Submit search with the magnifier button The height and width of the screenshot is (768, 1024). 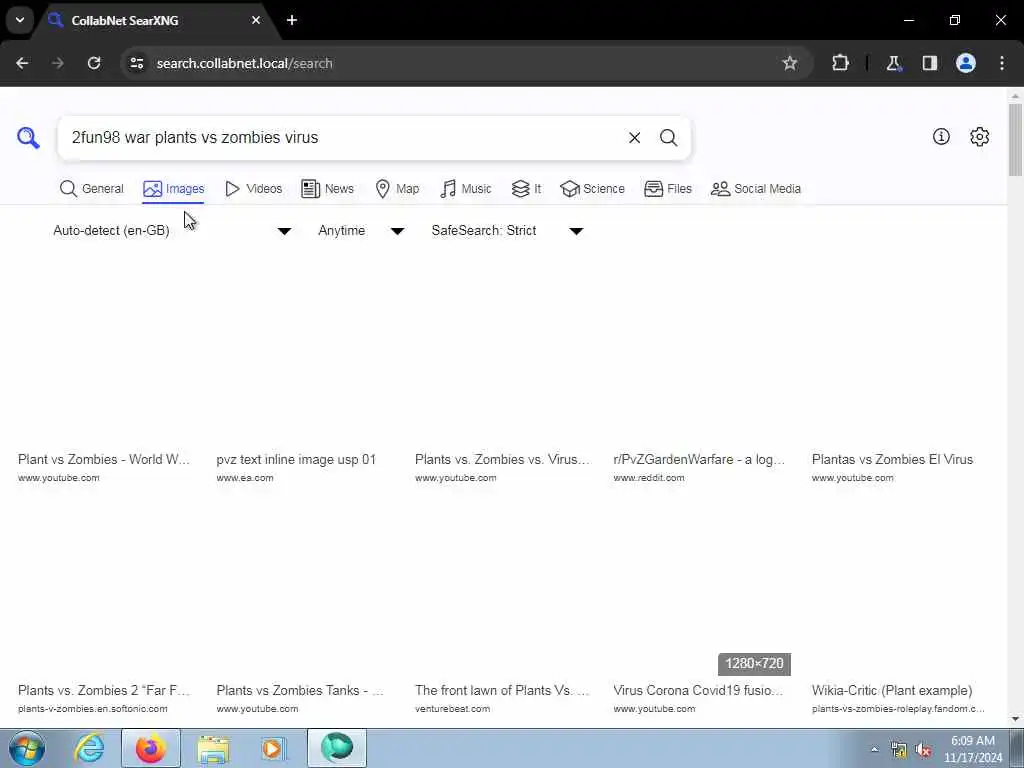pos(668,138)
